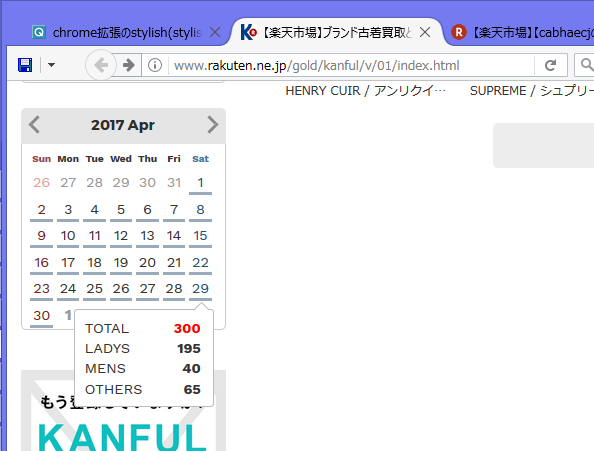This screenshot has width=594, height=451.
Task: Select April 17 on the calendar
Action: click(68, 263)
